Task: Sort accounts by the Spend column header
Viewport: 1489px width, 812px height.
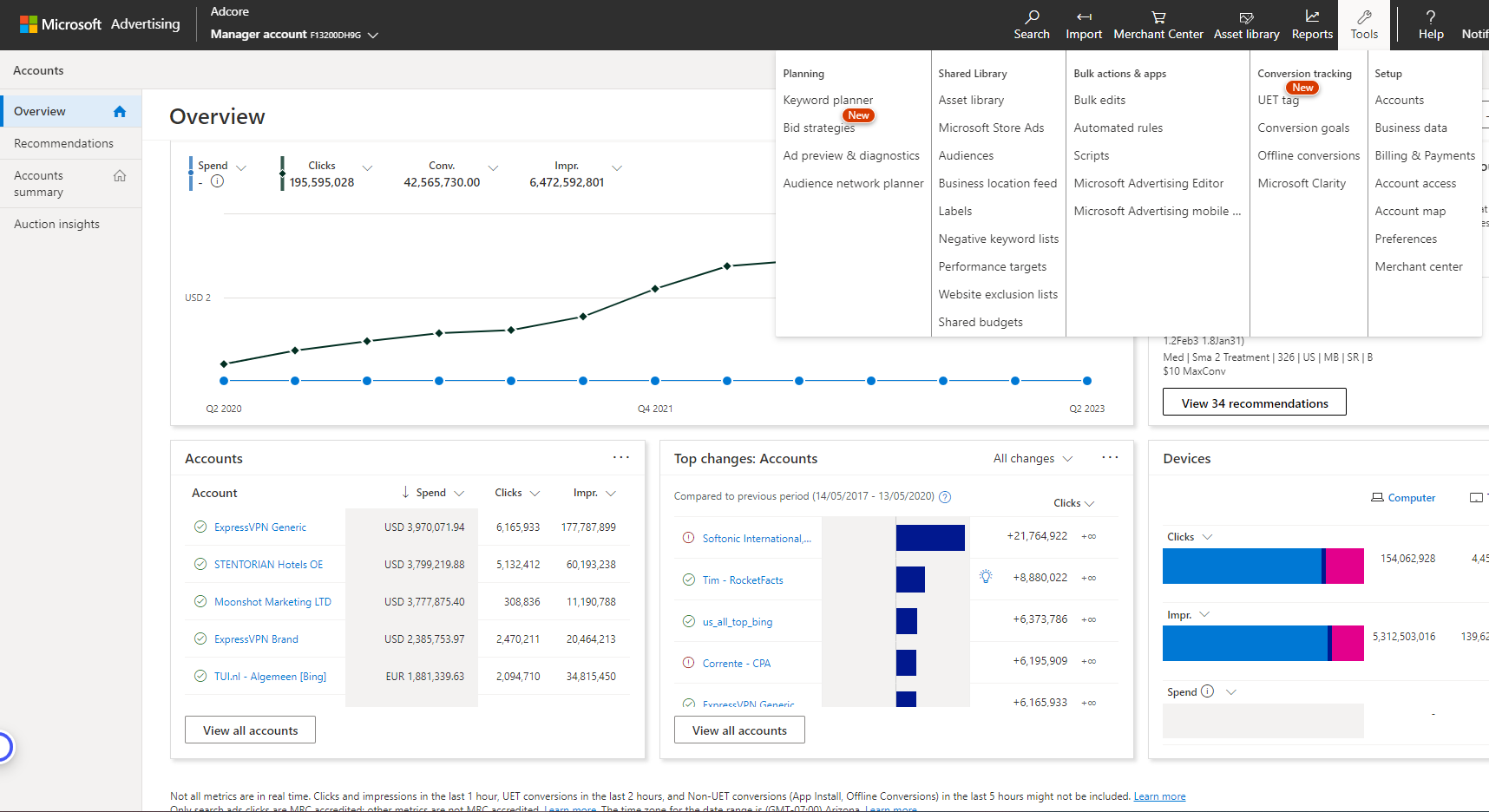Action: click(431, 493)
